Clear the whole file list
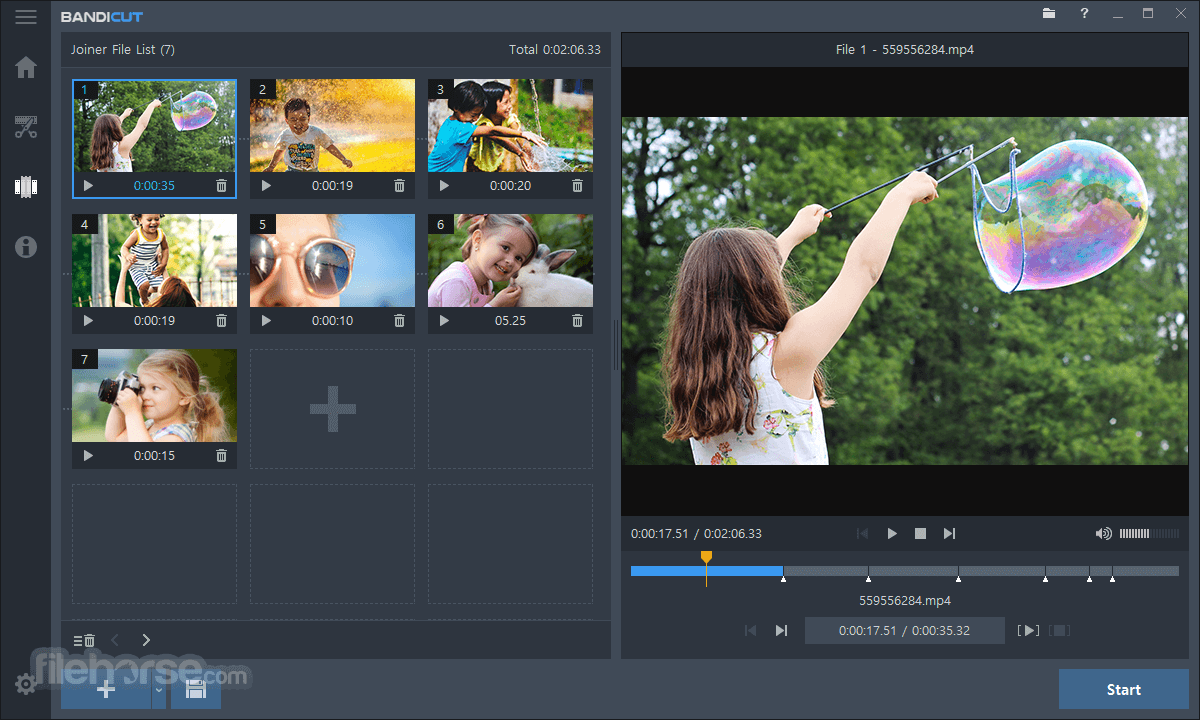Image resolution: width=1200 pixels, height=720 pixels. point(85,640)
